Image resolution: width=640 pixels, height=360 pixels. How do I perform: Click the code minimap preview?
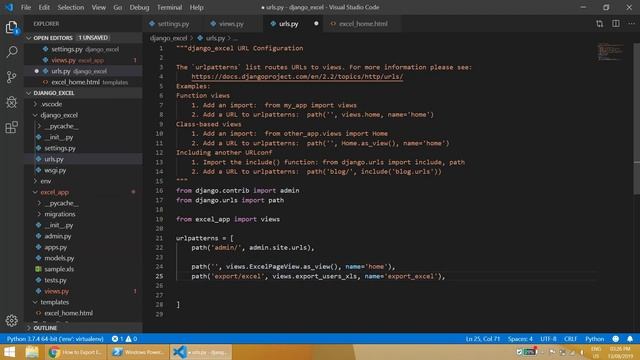pos(610,52)
